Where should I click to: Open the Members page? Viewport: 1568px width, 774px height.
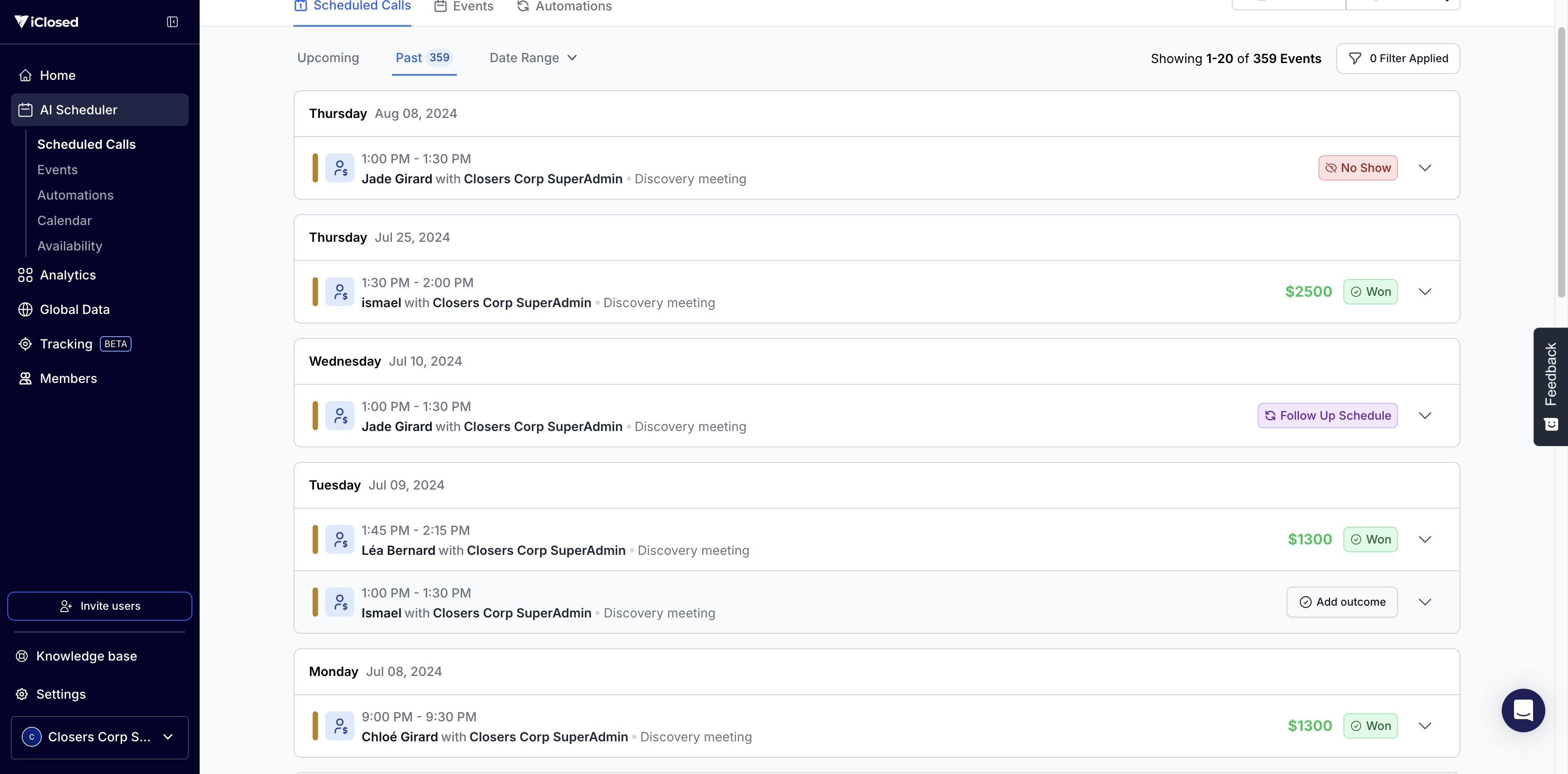tap(68, 378)
